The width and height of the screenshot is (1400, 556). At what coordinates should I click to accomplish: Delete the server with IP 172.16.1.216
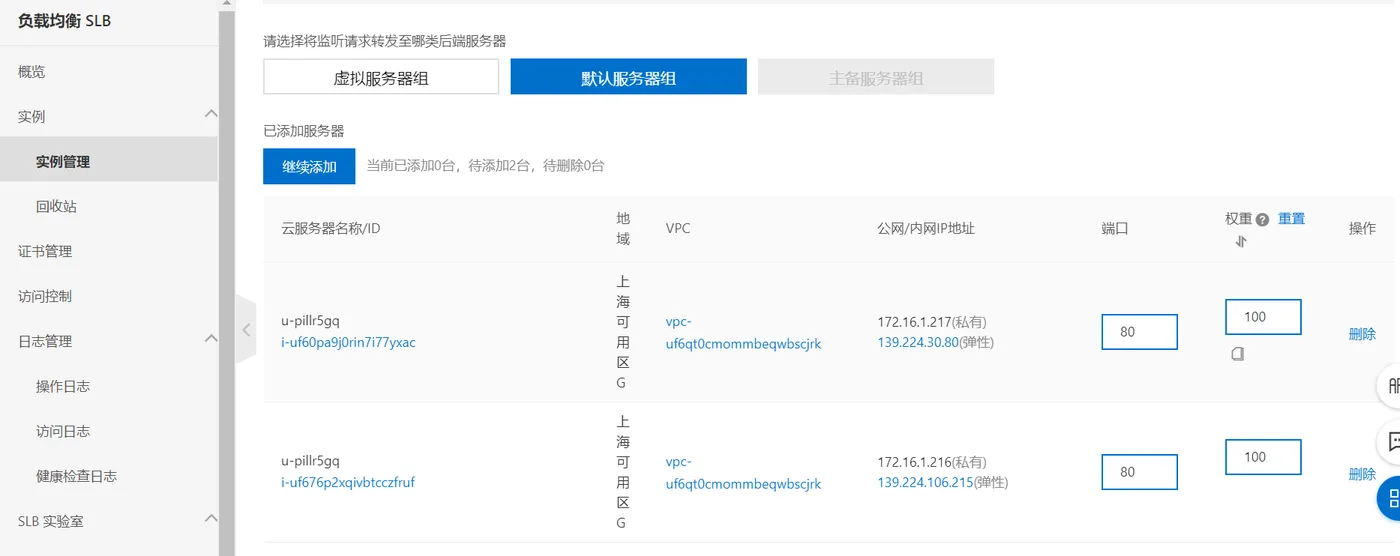pos(1362,474)
